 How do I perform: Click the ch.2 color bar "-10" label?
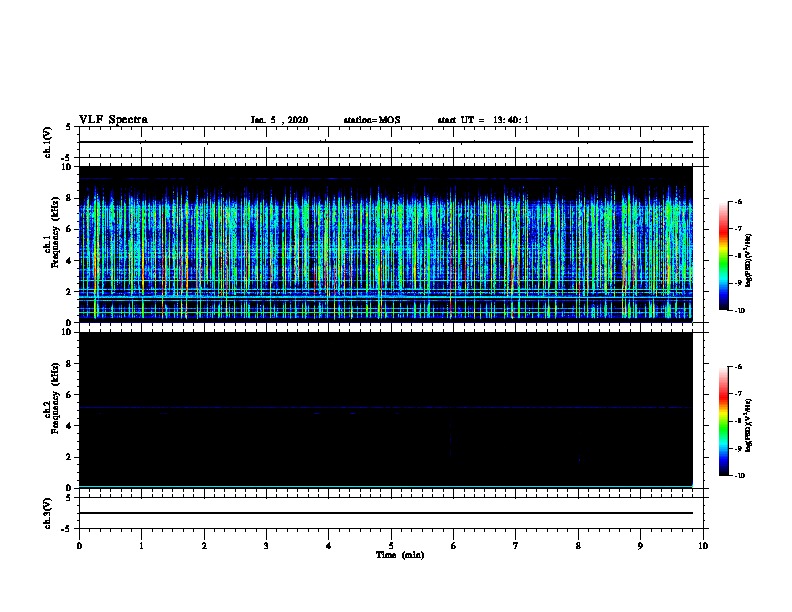point(739,475)
